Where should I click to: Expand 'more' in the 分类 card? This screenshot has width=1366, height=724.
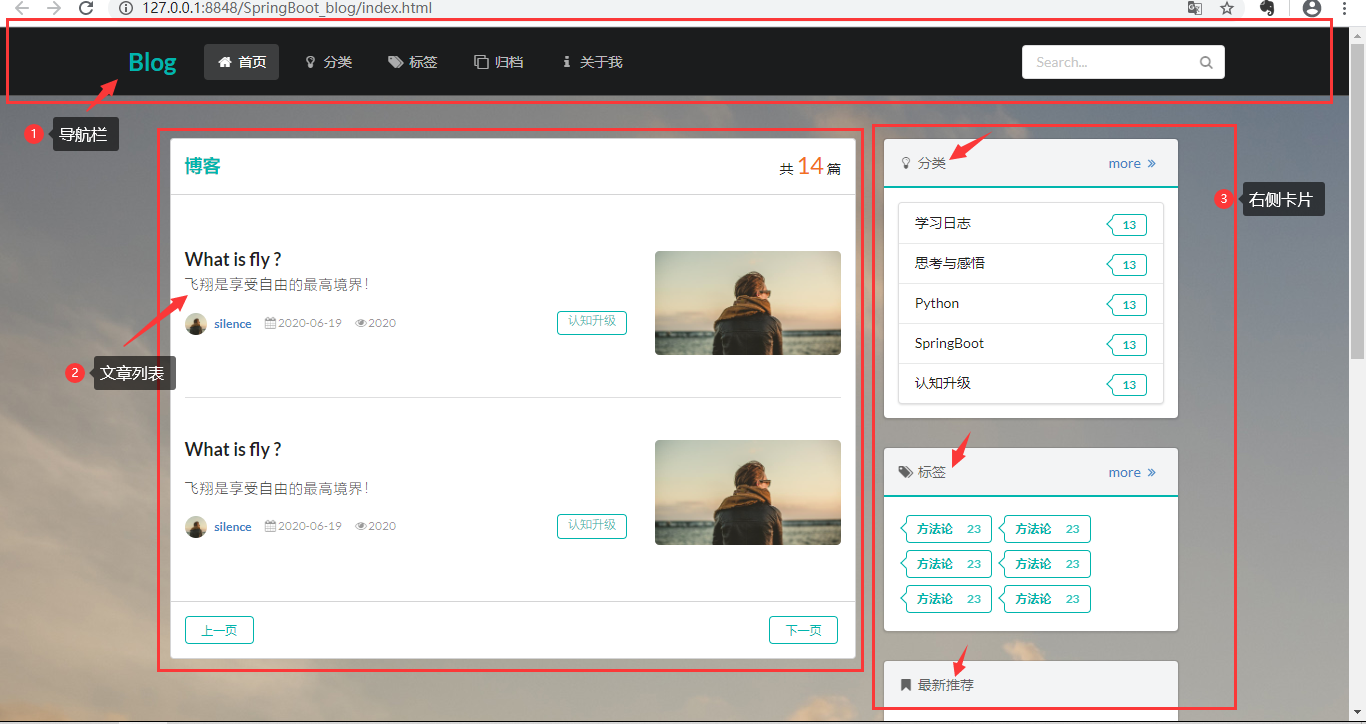[x=1132, y=163]
